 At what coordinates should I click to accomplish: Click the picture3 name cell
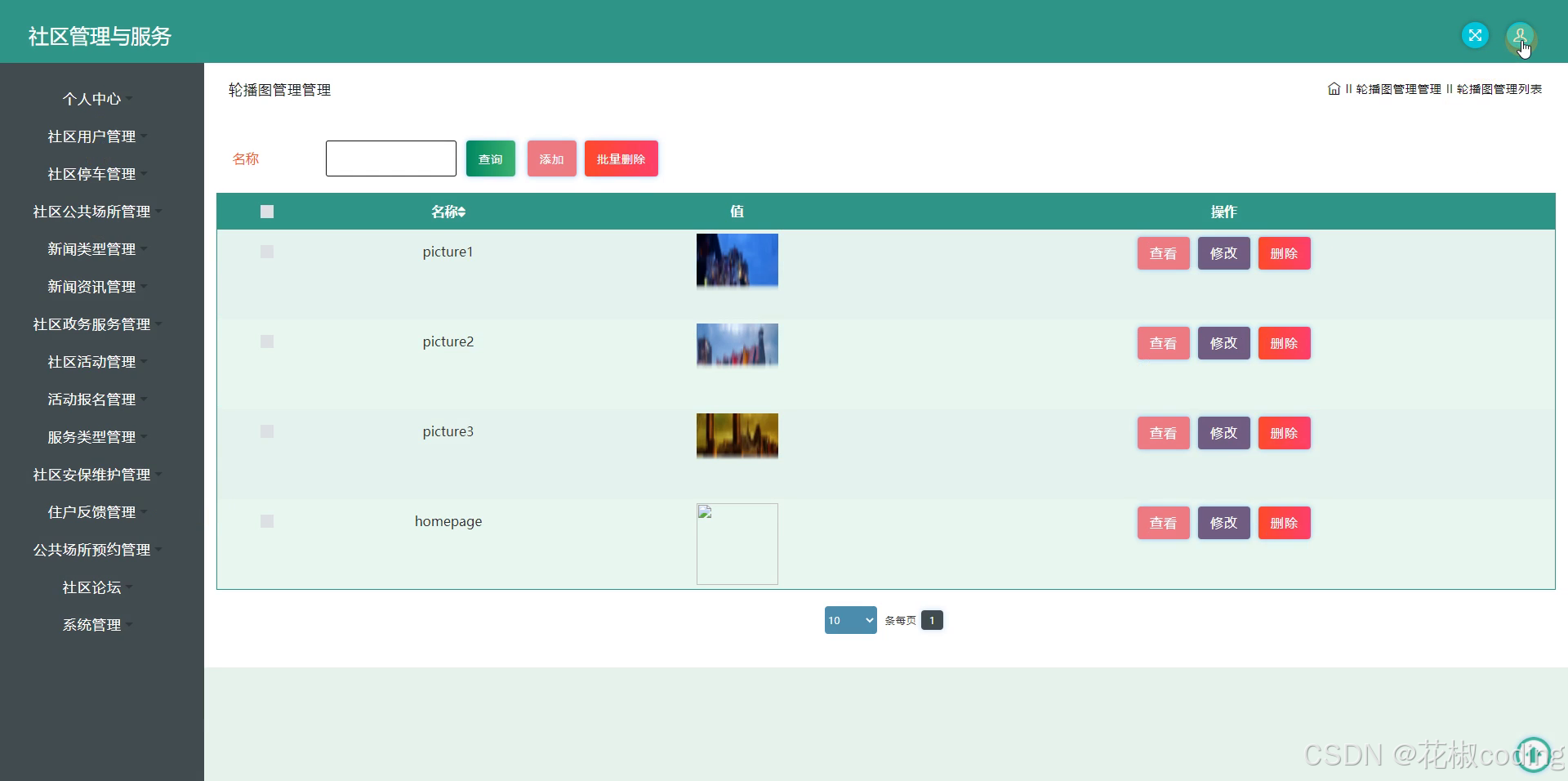[x=448, y=431]
